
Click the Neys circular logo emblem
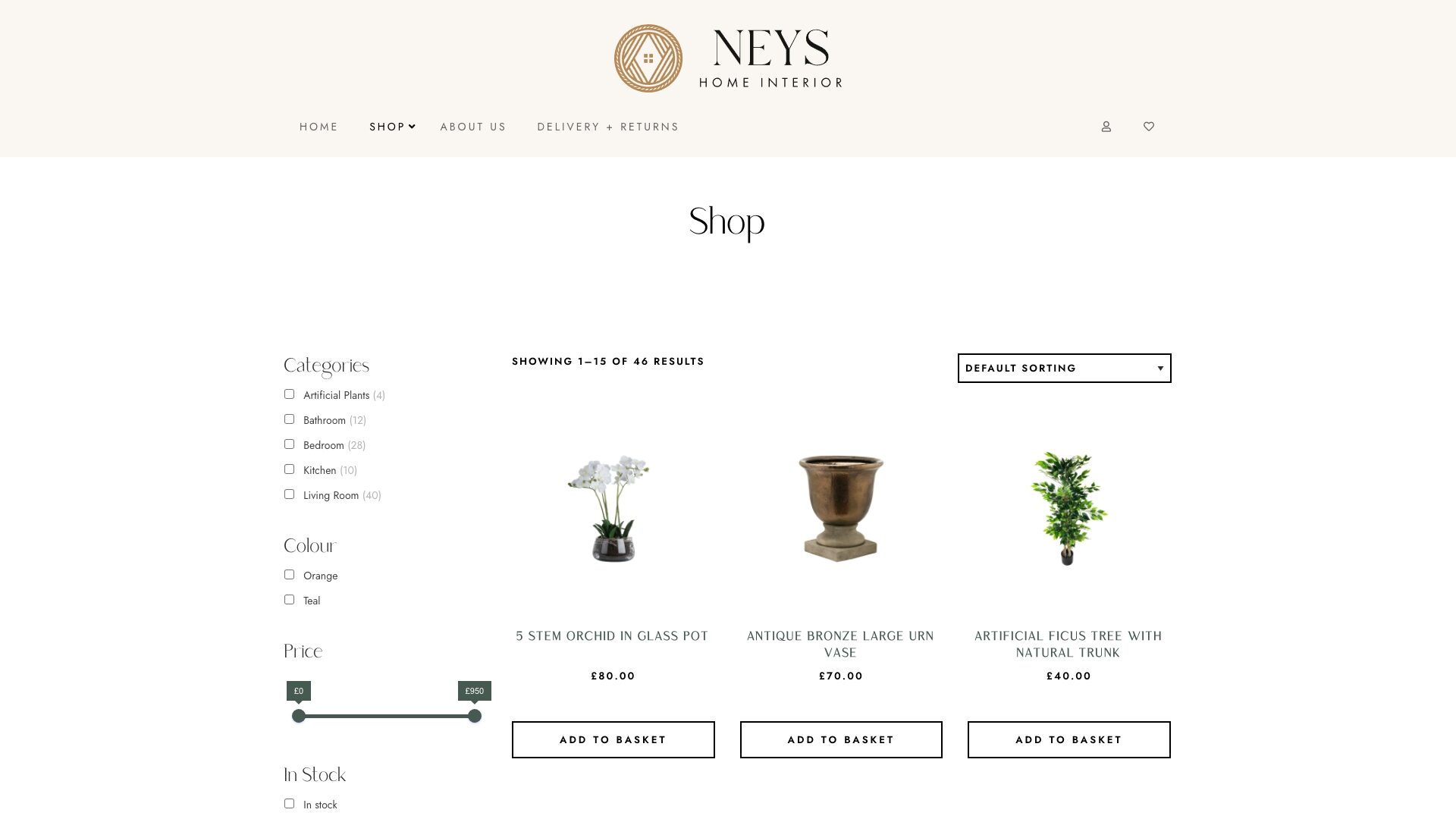click(x=648, y=58)
